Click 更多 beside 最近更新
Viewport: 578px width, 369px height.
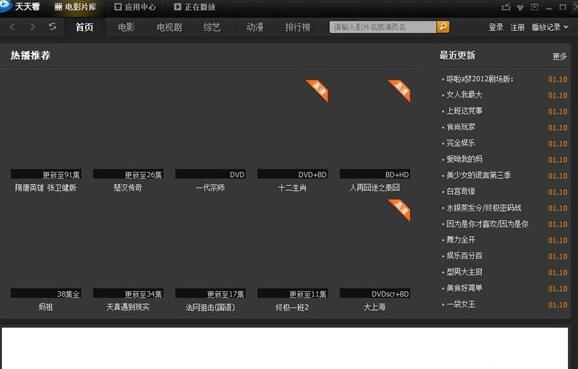pos(559,56)
